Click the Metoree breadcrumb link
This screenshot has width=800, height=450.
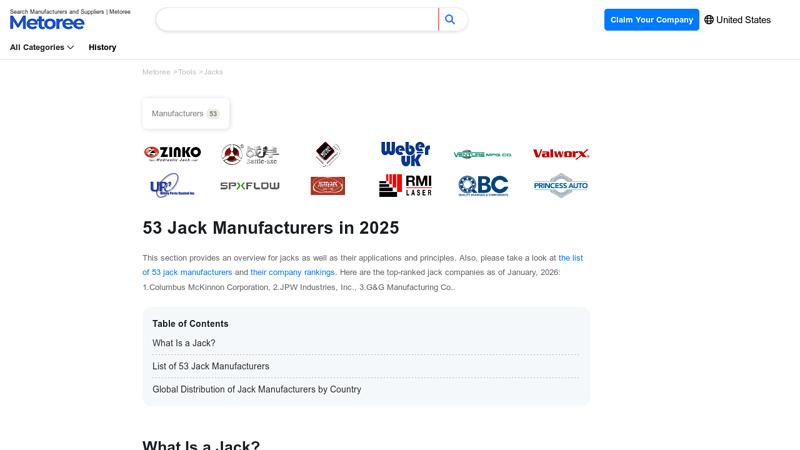coord(156,72)
